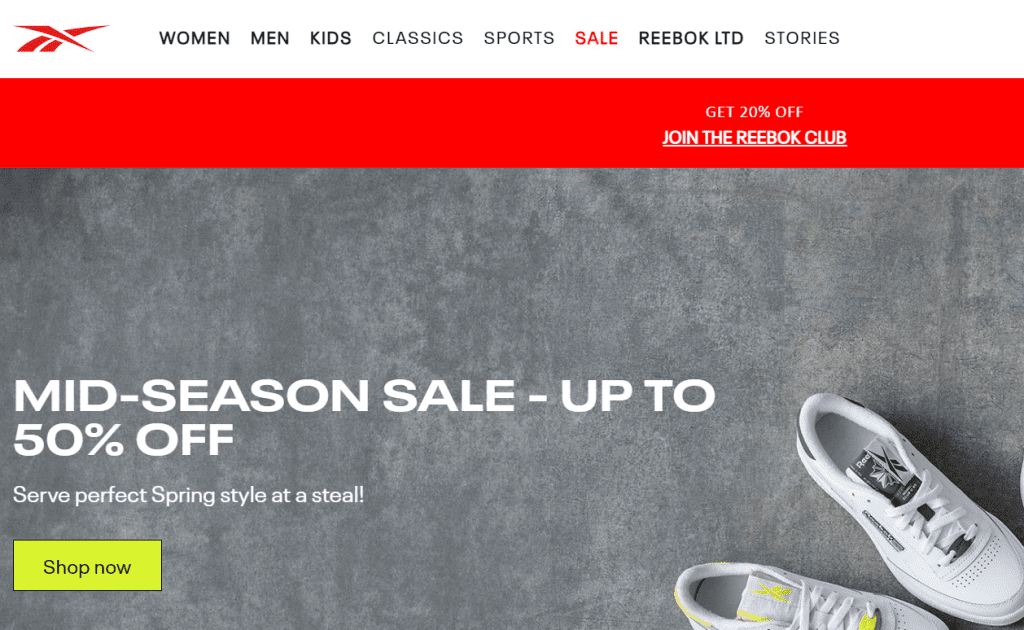Open the REEBOK LTD nav item

(691, 39)
